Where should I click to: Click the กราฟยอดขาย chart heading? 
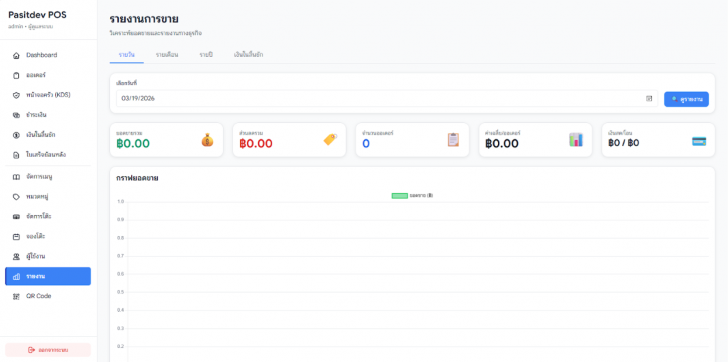point(137,178)
